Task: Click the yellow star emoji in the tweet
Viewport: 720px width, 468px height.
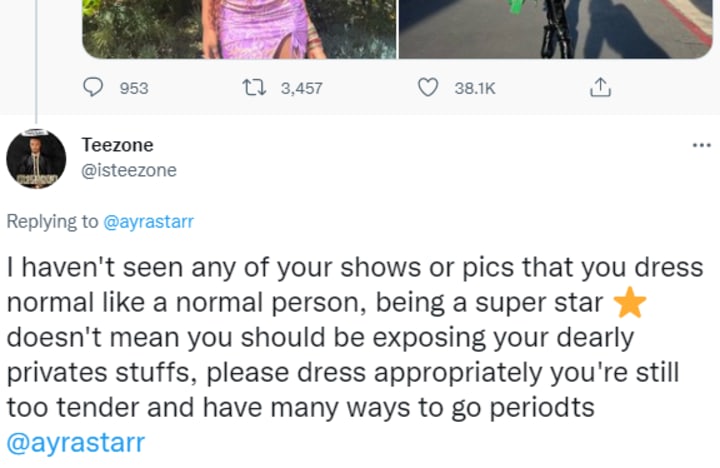Action: pos(628,302)
